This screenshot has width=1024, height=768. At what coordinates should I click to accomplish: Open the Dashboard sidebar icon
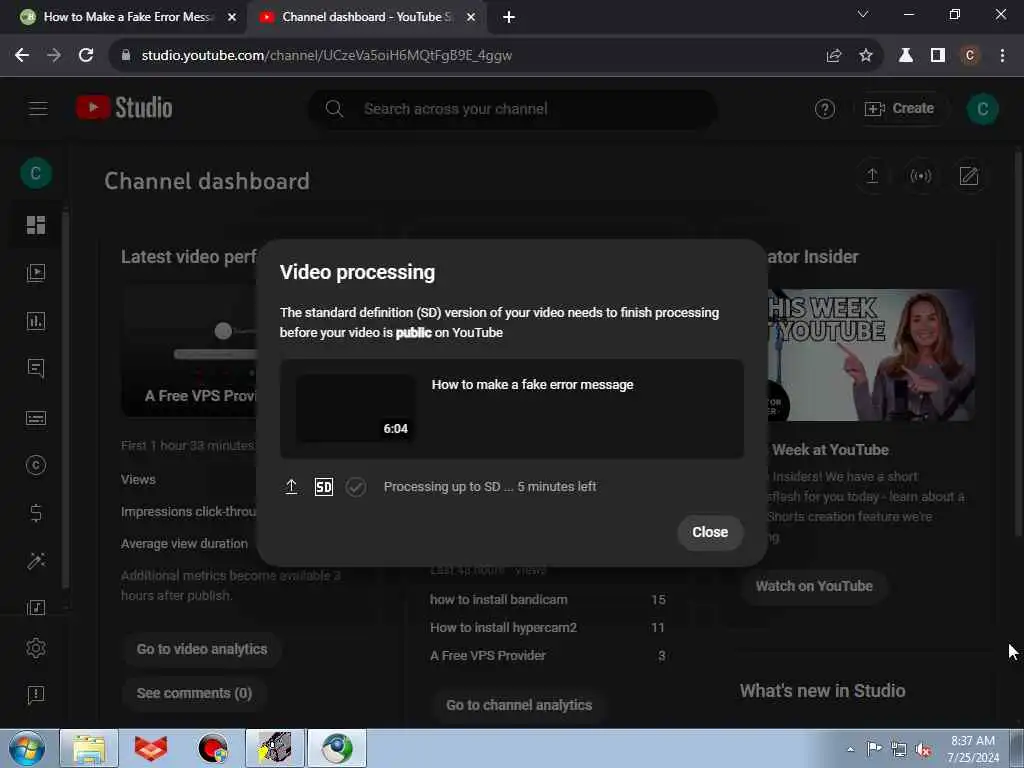click(x=36, y=225)
